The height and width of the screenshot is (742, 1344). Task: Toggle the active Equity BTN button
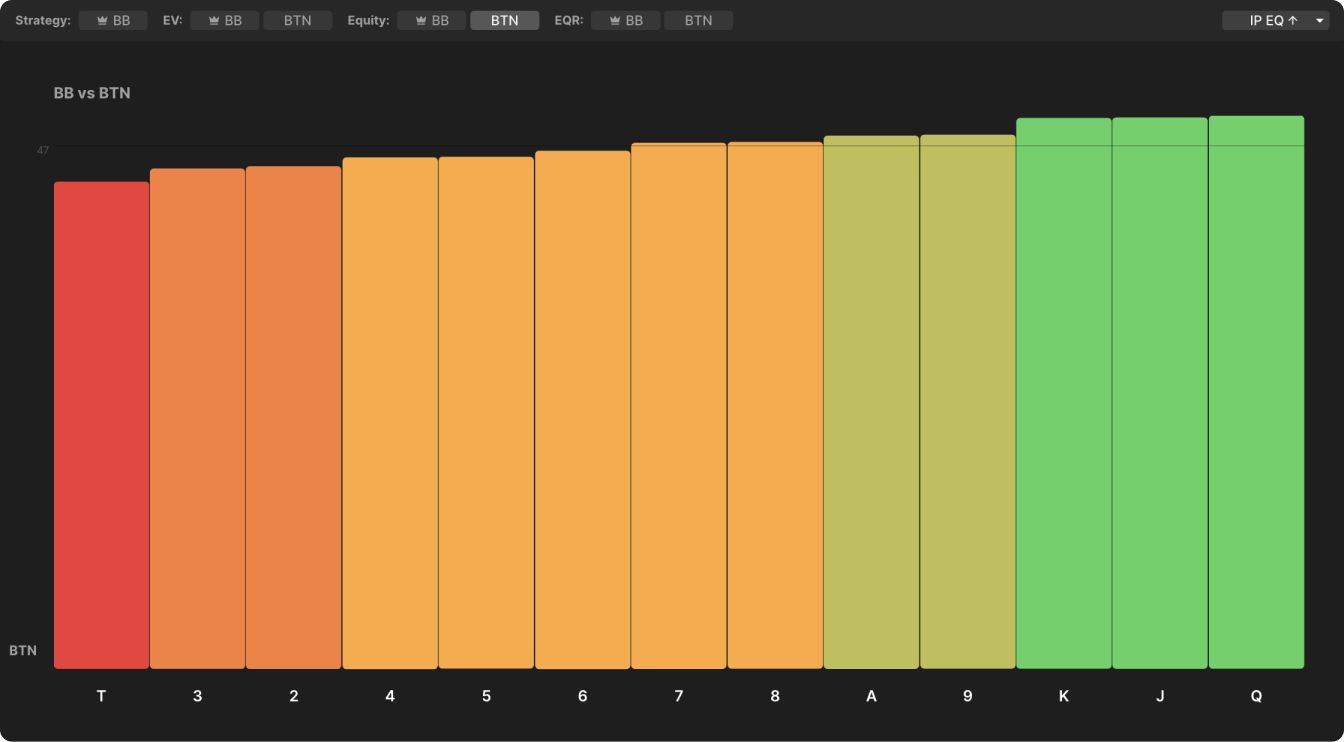[504, 20]
